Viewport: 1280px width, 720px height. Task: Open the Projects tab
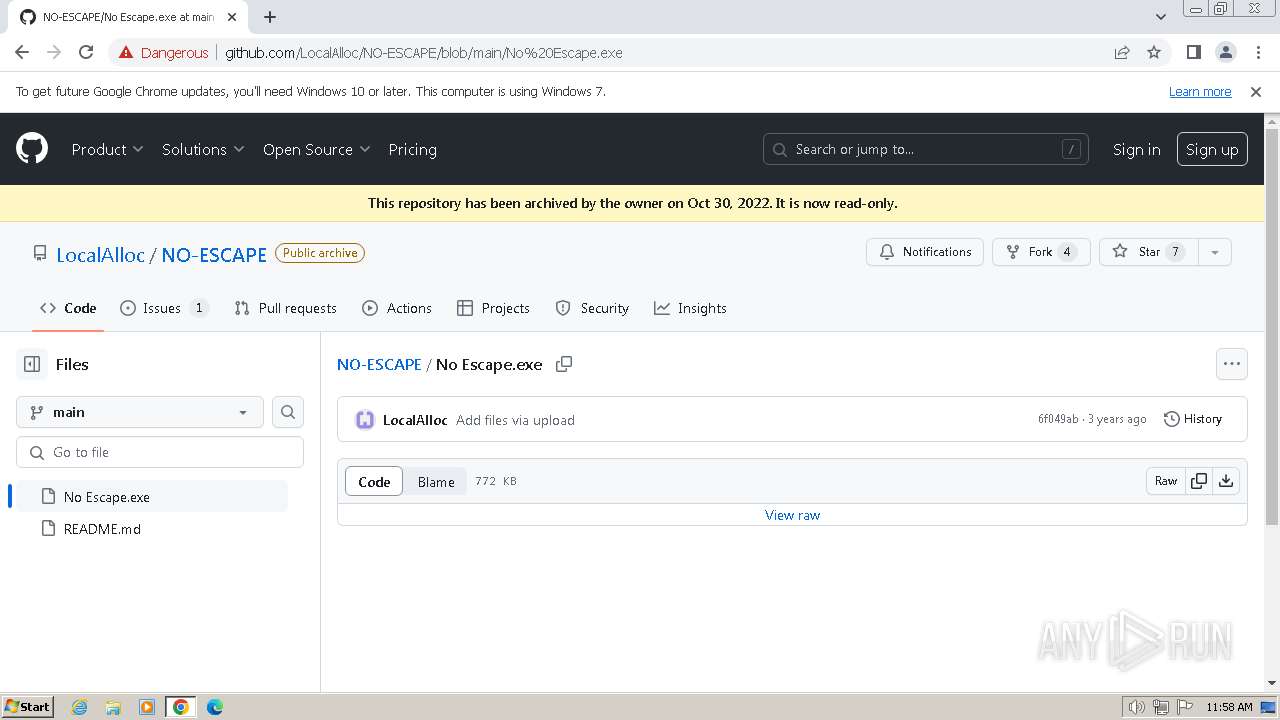pos(493,308)
